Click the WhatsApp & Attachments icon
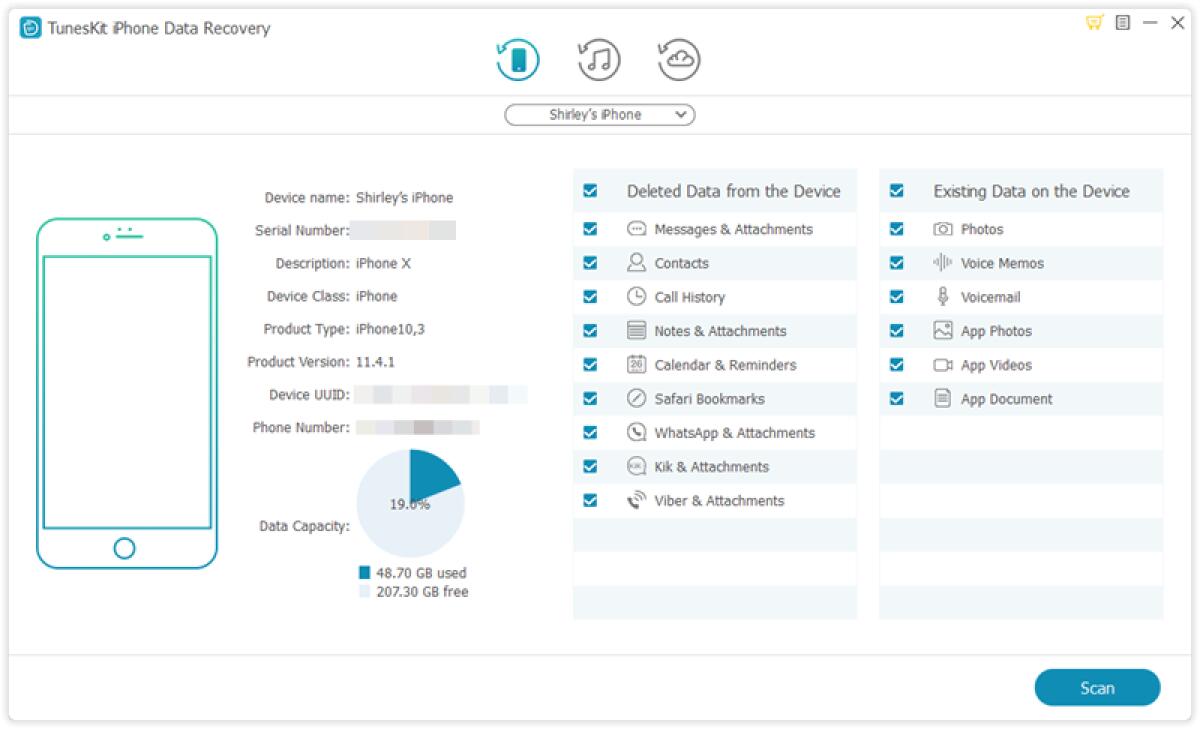 (636, 433)
